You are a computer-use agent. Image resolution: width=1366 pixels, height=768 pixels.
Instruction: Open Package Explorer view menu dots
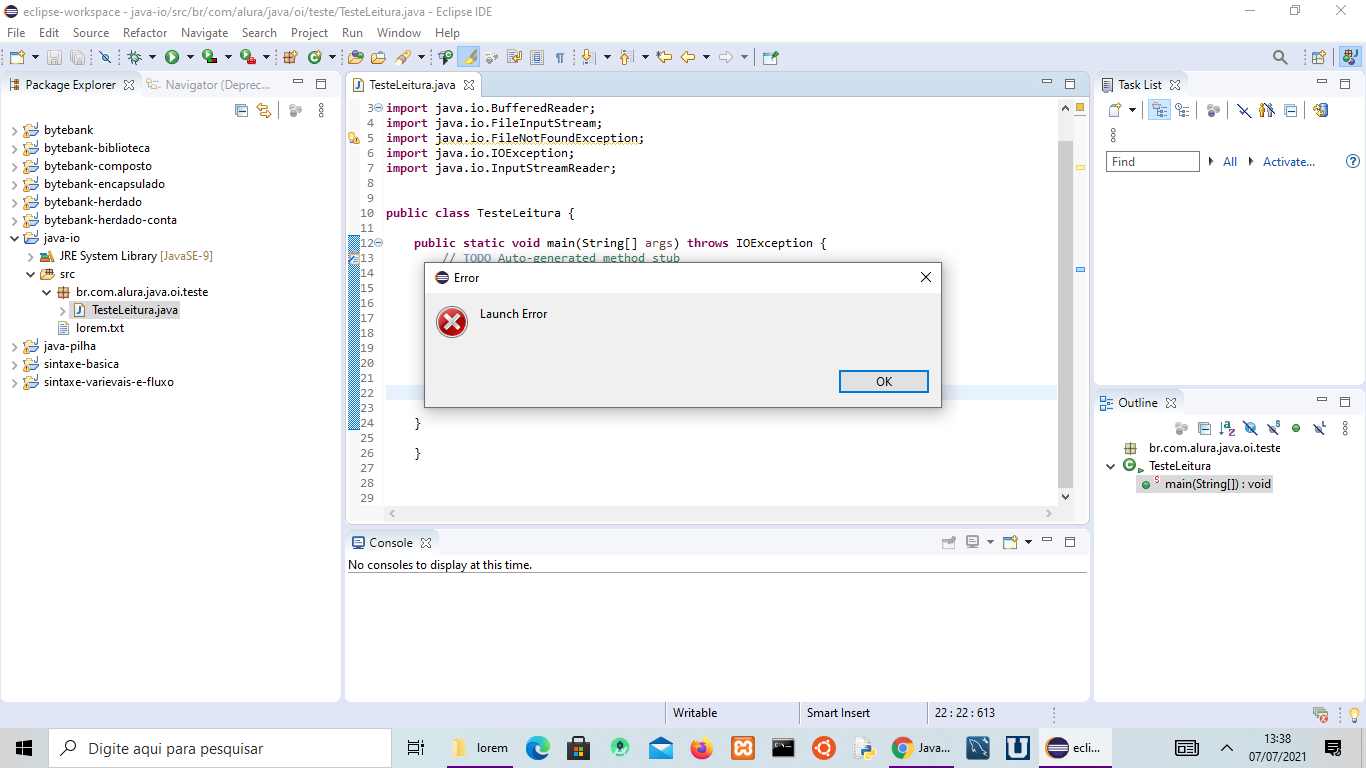[321, 110]
